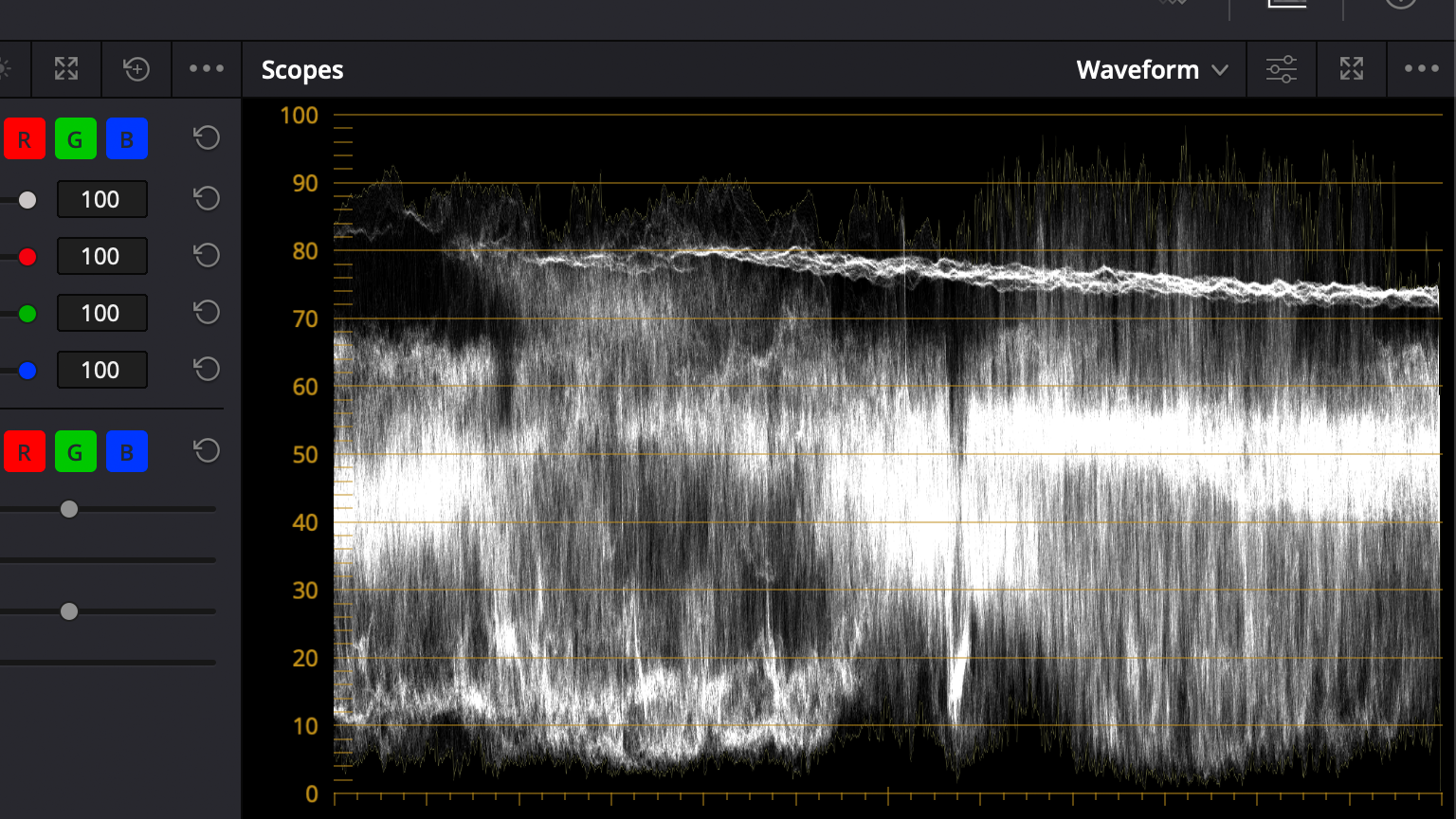The image size is (1456, 819).
Task: Click the circular arrow plus icon in left toolbar
Action: pos(136,69)
